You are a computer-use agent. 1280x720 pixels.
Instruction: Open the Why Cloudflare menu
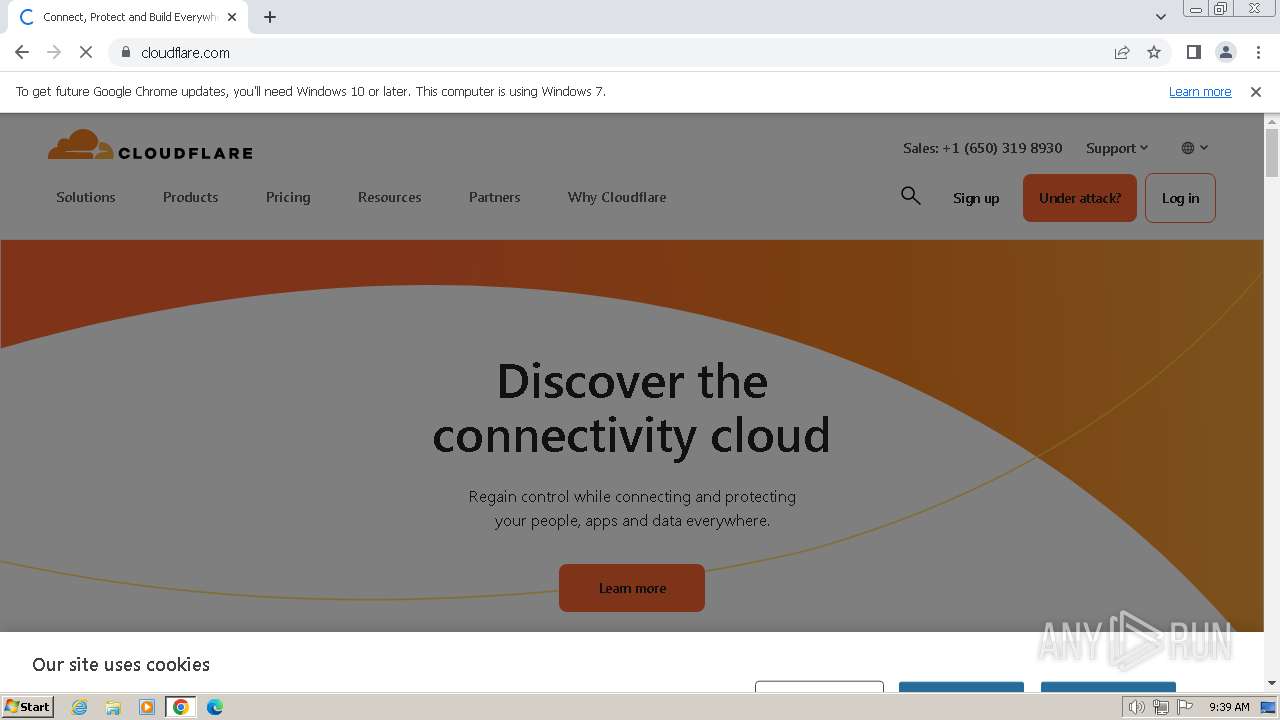(617, 197)
